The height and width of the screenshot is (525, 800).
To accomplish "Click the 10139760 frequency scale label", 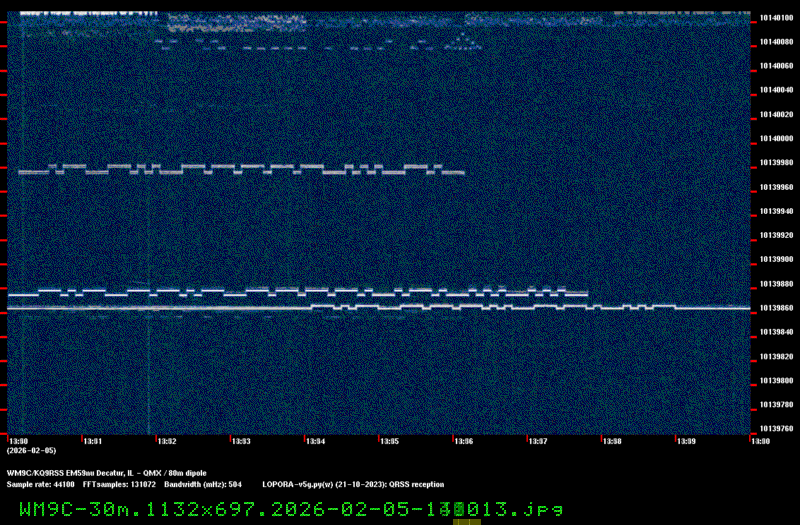I will point(776,429).
